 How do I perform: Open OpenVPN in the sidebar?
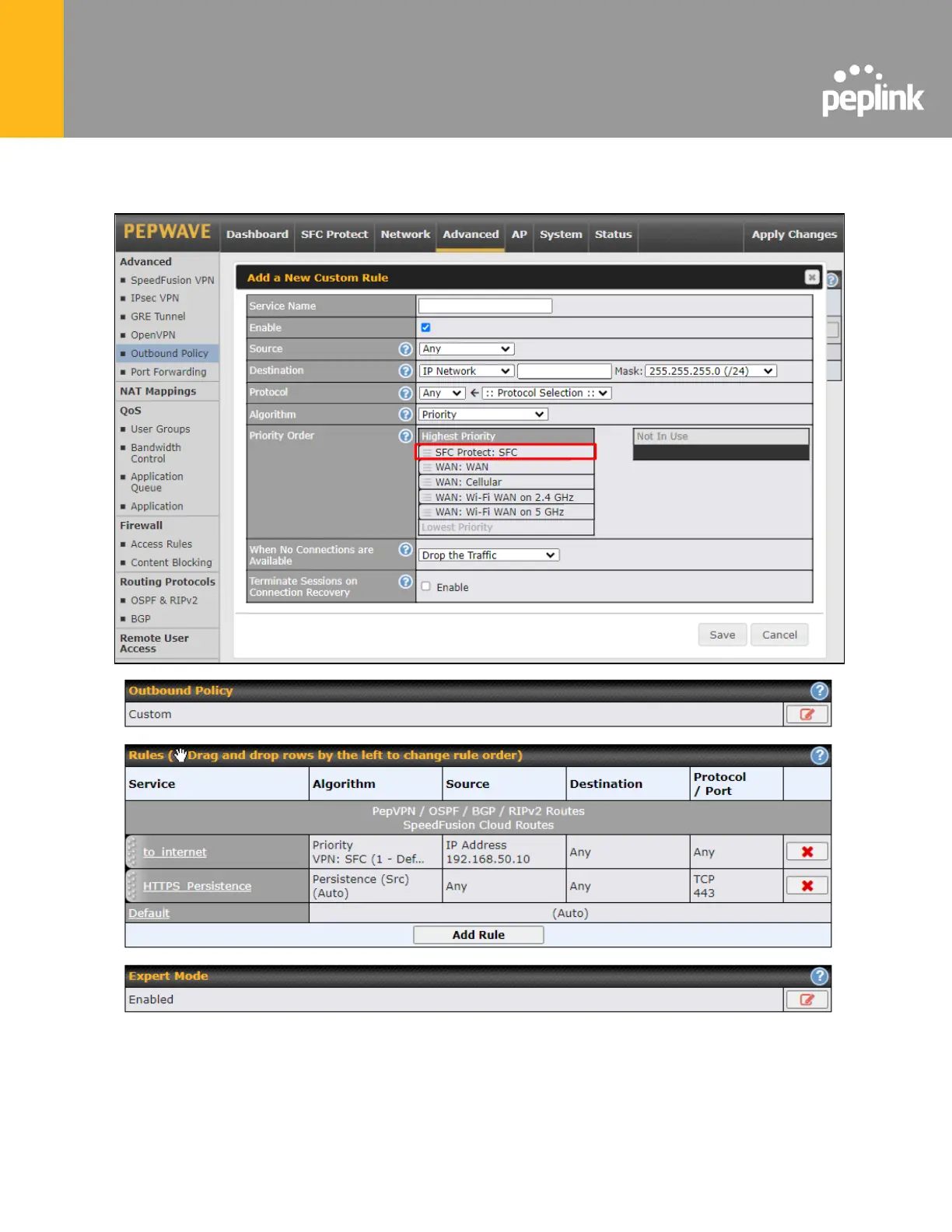pyautogui.click(x=153, y=335)
